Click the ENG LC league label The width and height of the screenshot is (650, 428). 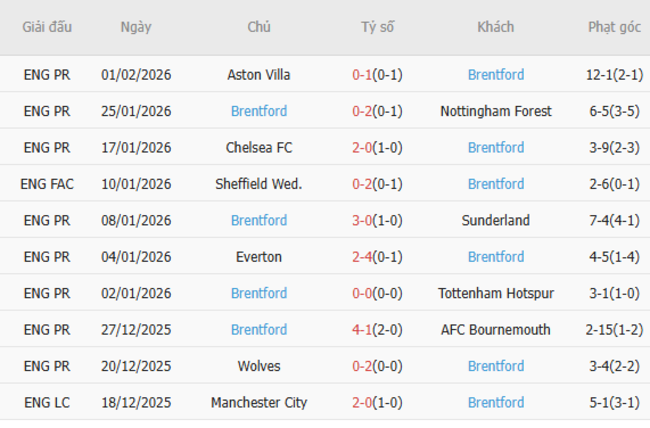coord(47,403)
